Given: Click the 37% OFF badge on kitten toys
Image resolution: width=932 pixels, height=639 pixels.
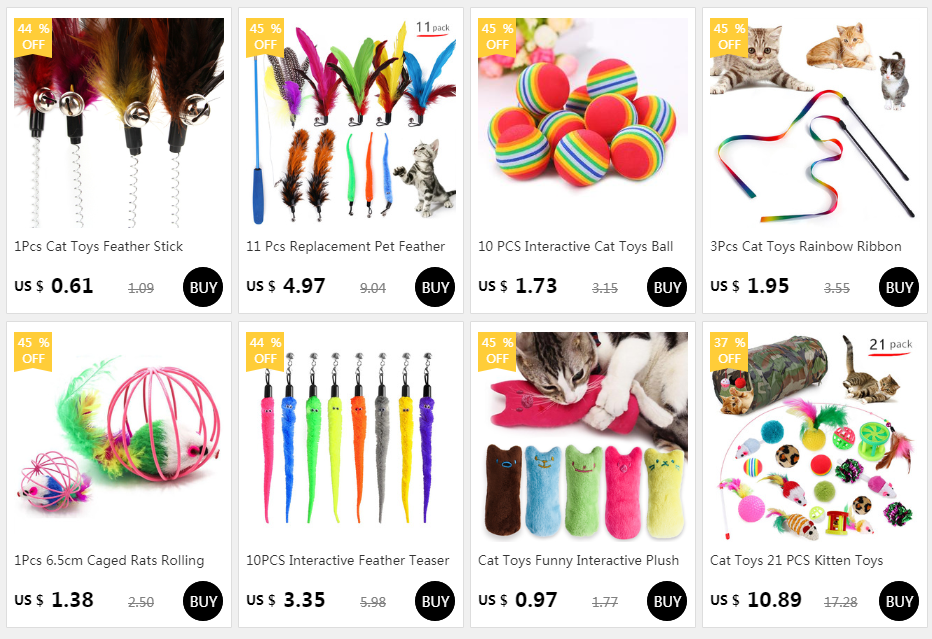Looking at the screenshot, I should (x=729, y=351).
